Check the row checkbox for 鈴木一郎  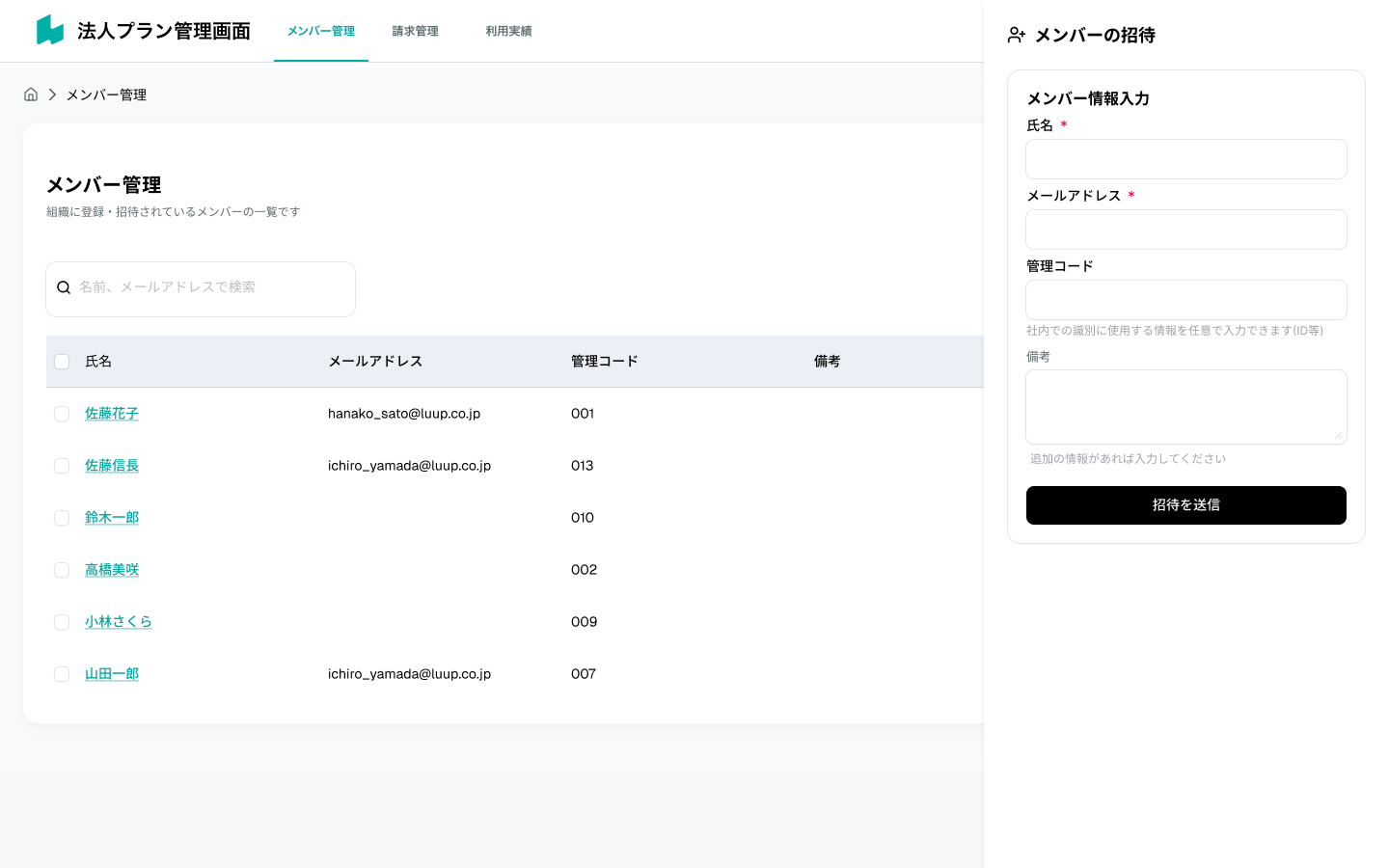[x=62, y=518]
